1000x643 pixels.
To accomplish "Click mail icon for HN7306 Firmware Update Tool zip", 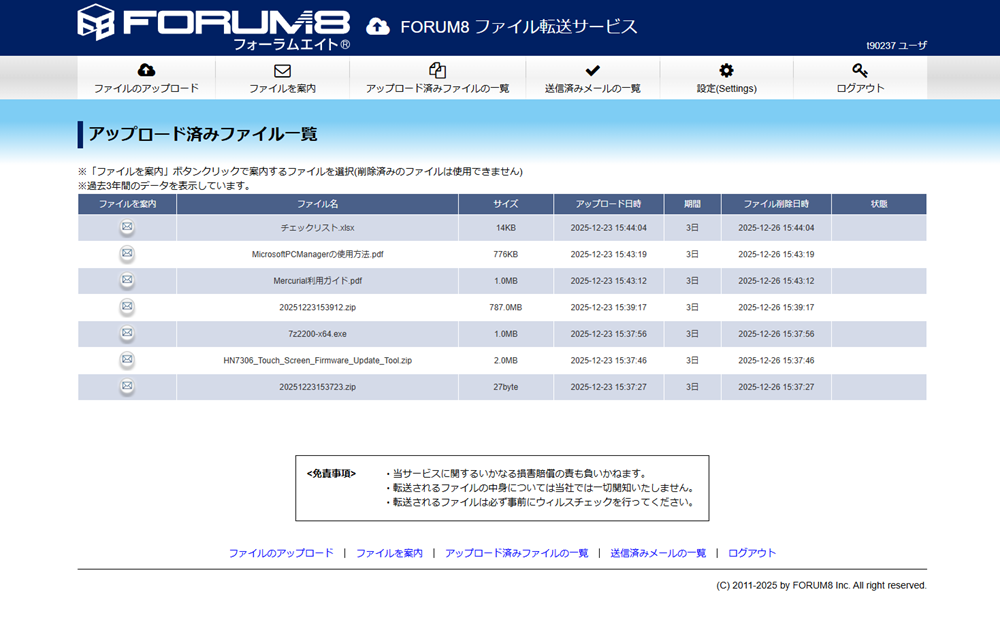I will coord(127,360).
